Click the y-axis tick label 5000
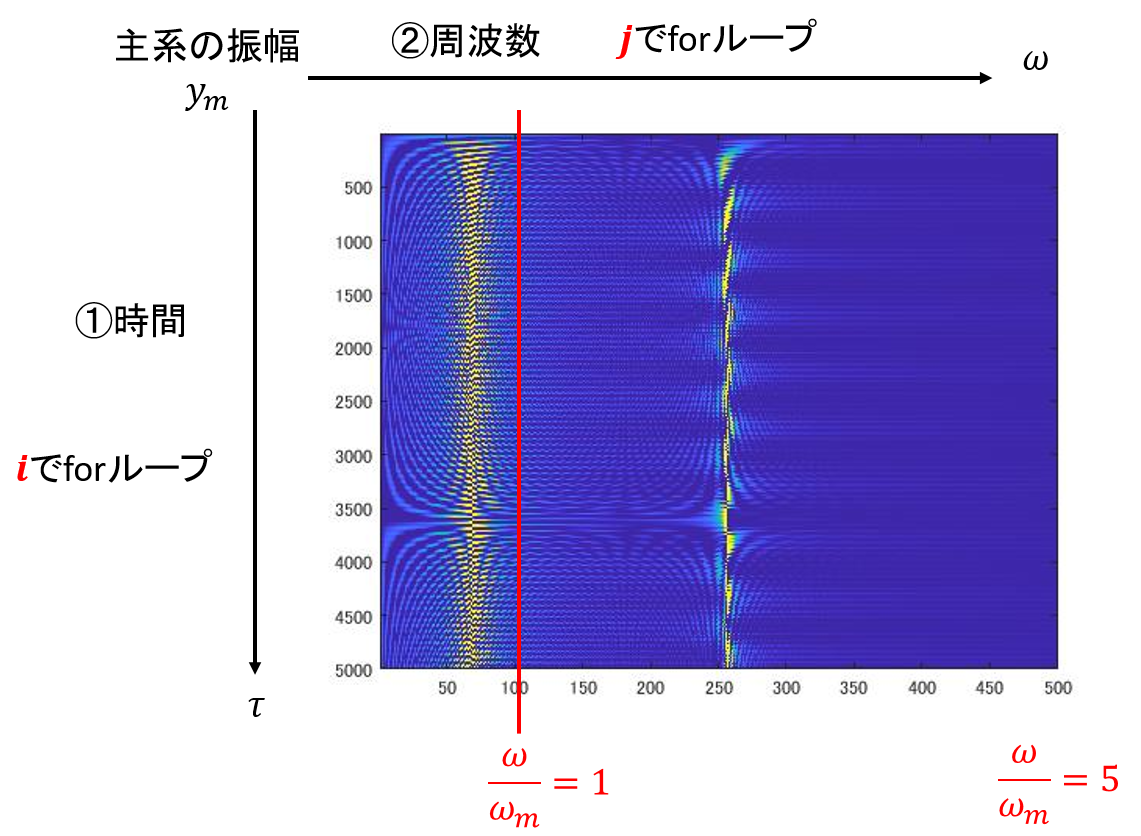This screenshot has width=1141, height=836. 354,670
